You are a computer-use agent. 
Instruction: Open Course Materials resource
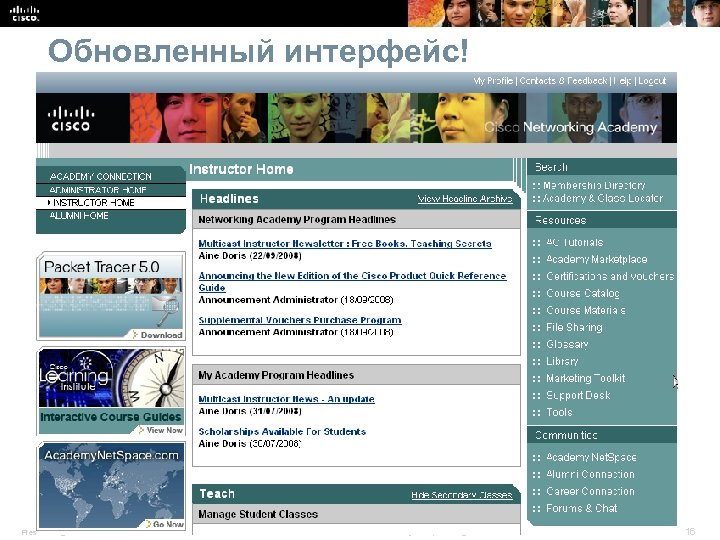(585, 310)
